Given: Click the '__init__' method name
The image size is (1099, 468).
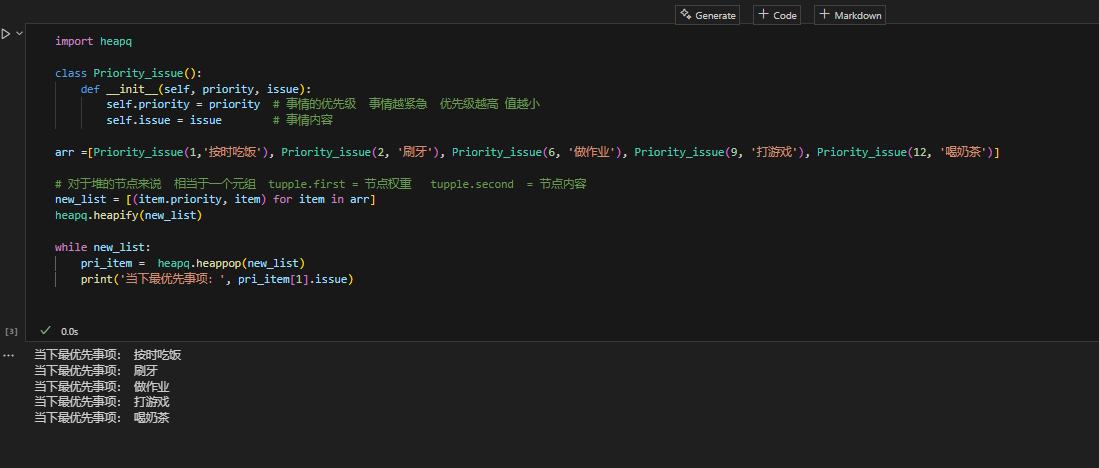Looking at the screenshot, I should [x=132, y=89].
